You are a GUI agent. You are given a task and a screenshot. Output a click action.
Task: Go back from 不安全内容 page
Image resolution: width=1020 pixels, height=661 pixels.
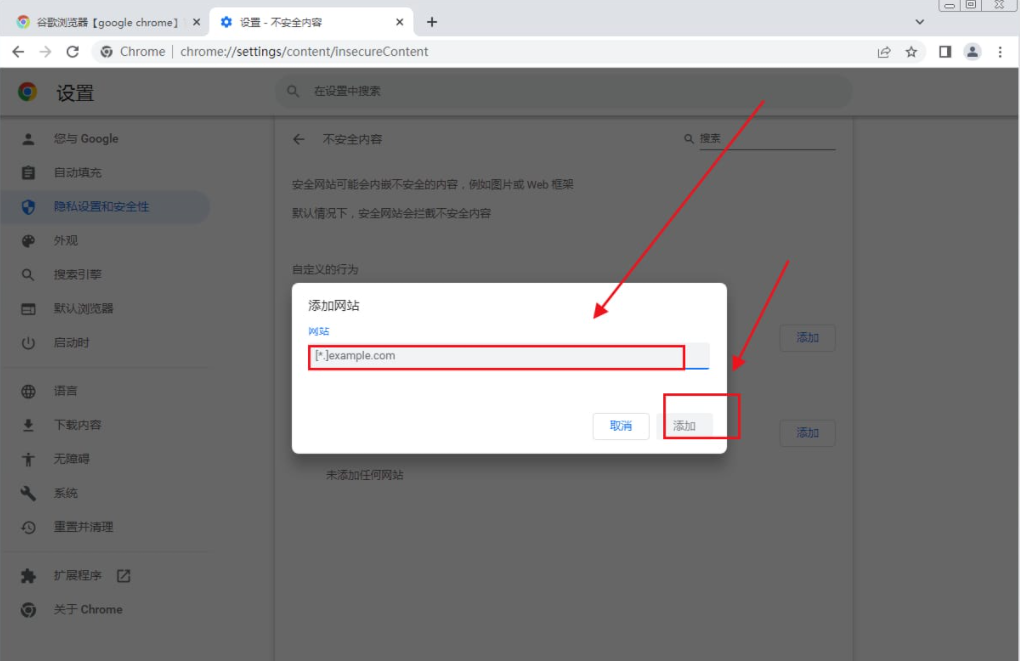point(299,139)
